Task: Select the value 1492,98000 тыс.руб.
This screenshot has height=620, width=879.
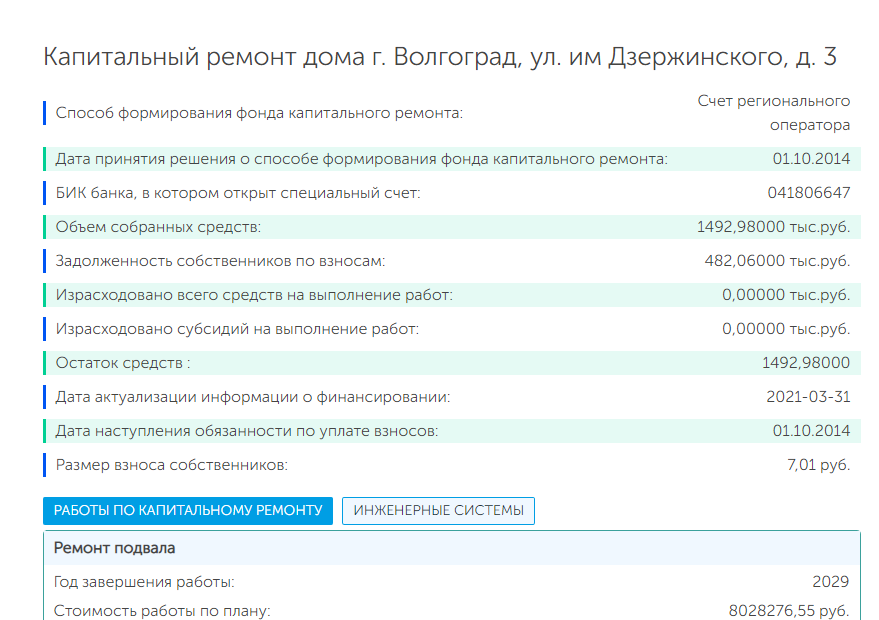Action: (x=774, y=227)
